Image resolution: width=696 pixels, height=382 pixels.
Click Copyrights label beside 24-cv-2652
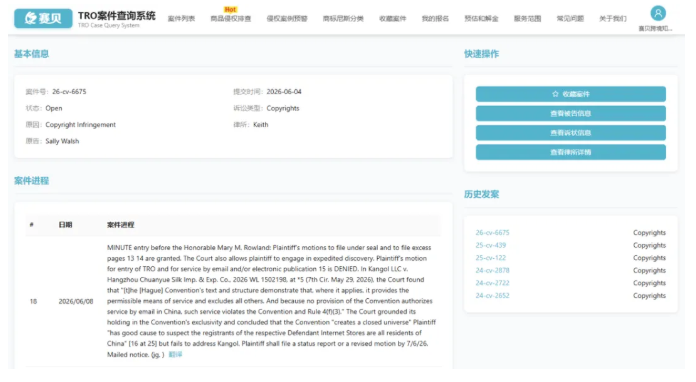tap(649, 295)
